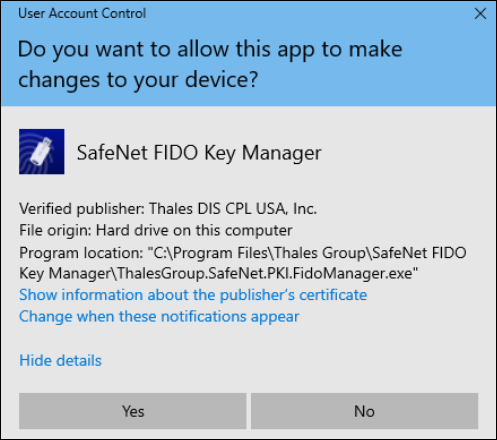Click the C:\Program Files\Thales Group path text

pyautogui.click(x=259, y=253)
